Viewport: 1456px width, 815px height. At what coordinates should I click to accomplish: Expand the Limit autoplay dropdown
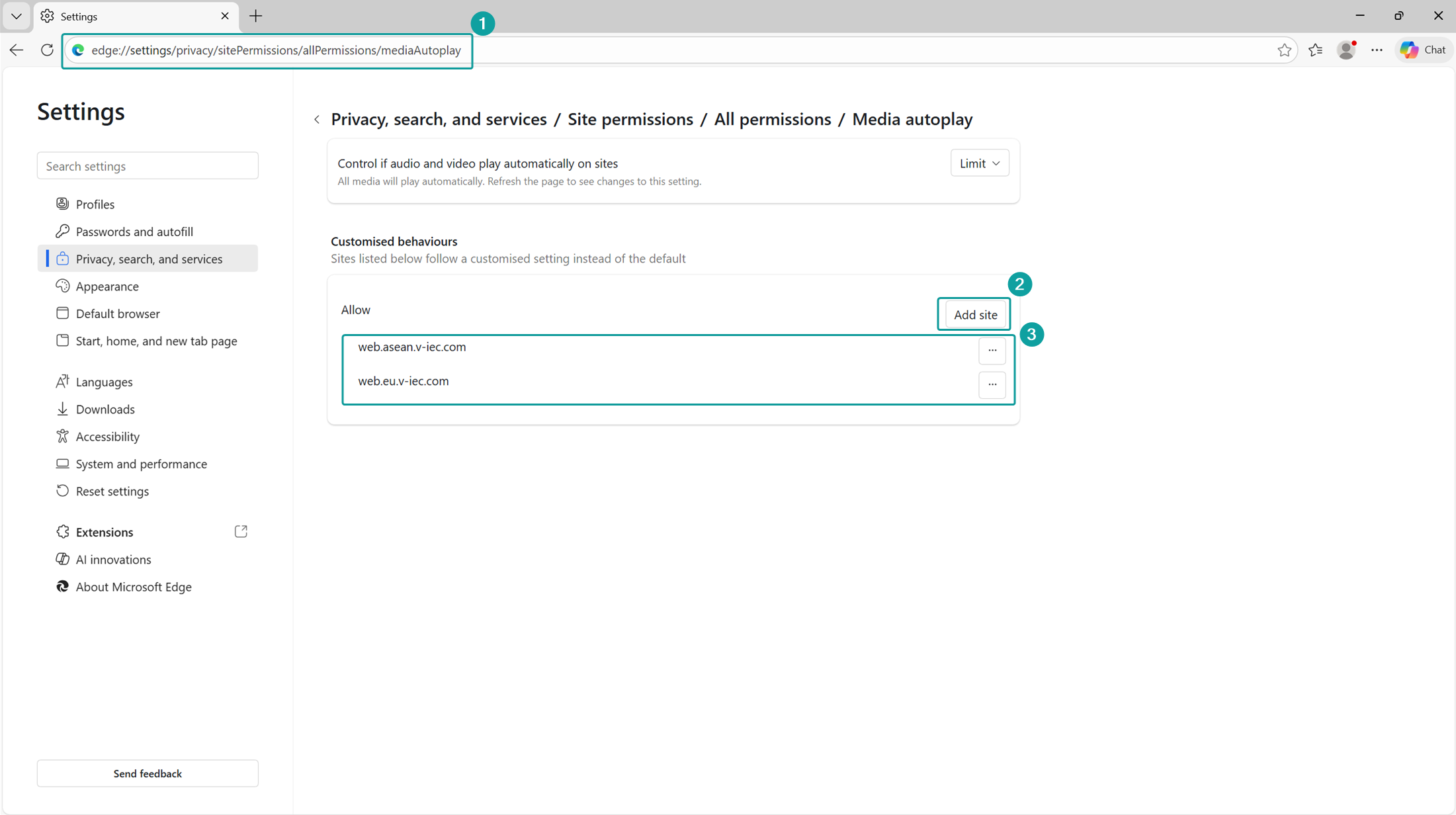(x=979, y=163)
